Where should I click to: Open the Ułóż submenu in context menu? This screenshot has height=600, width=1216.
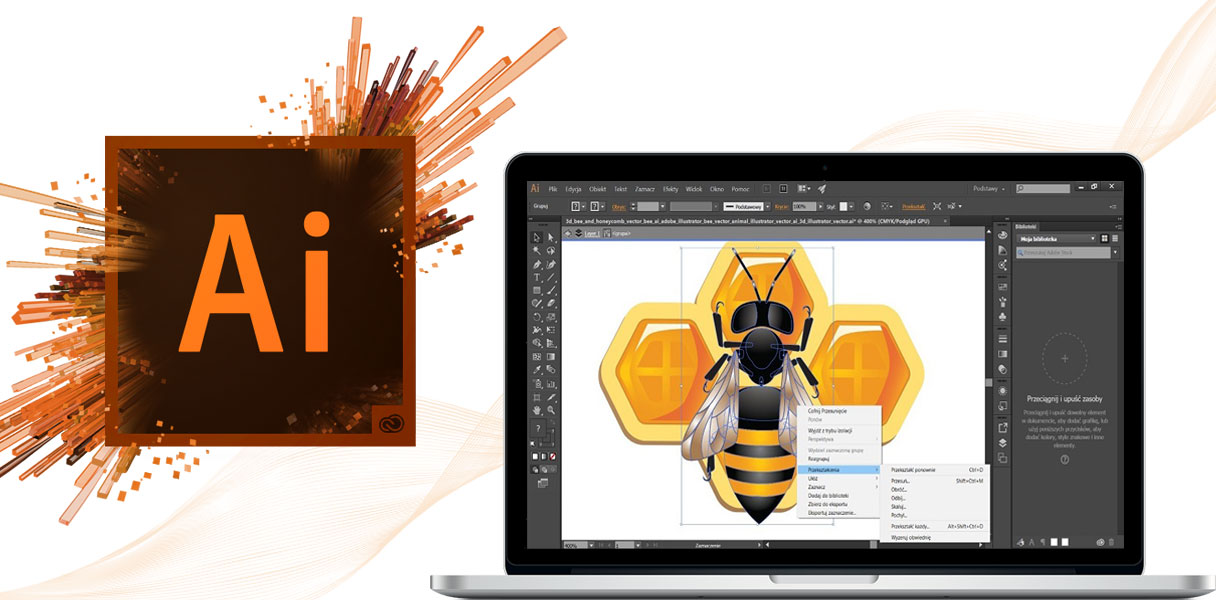click(839, 478)
